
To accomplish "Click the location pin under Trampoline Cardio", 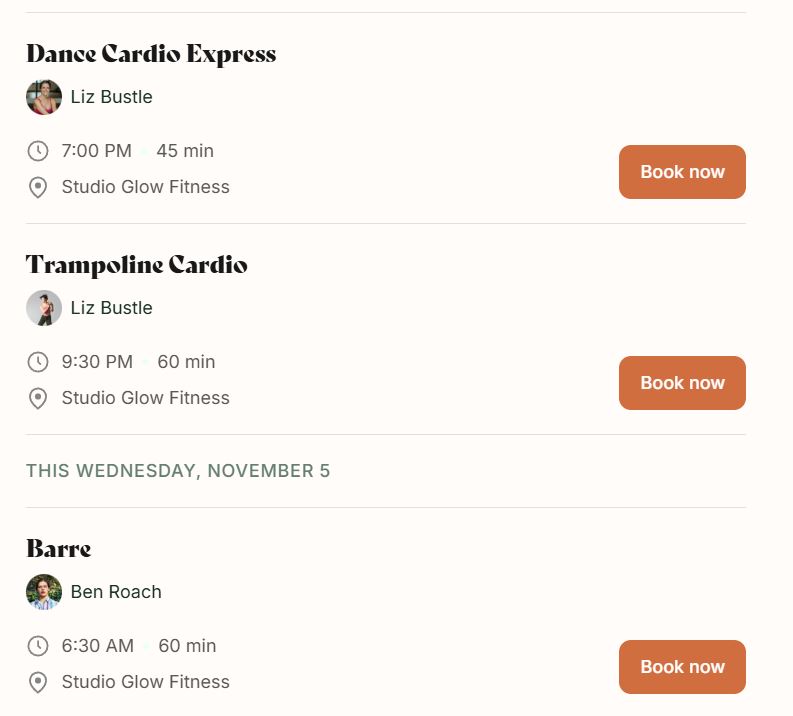I will (x=37, y=398).
